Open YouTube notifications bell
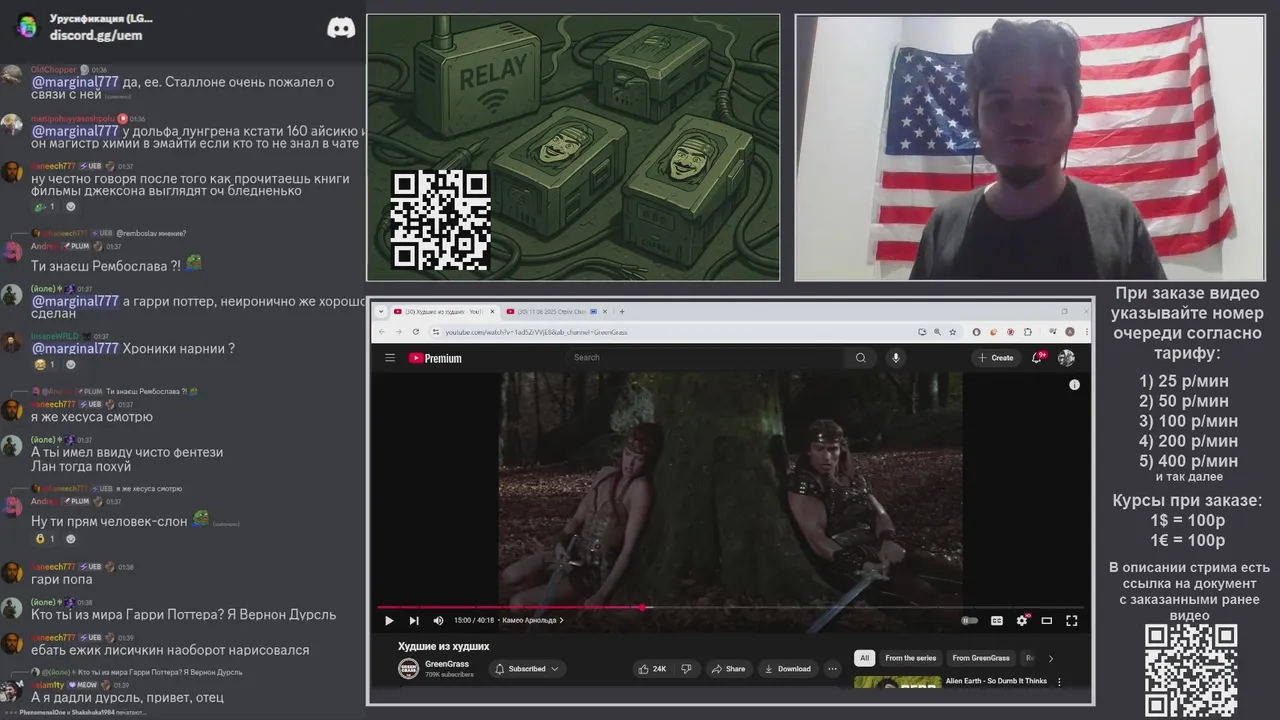 tap(1038, 357)
